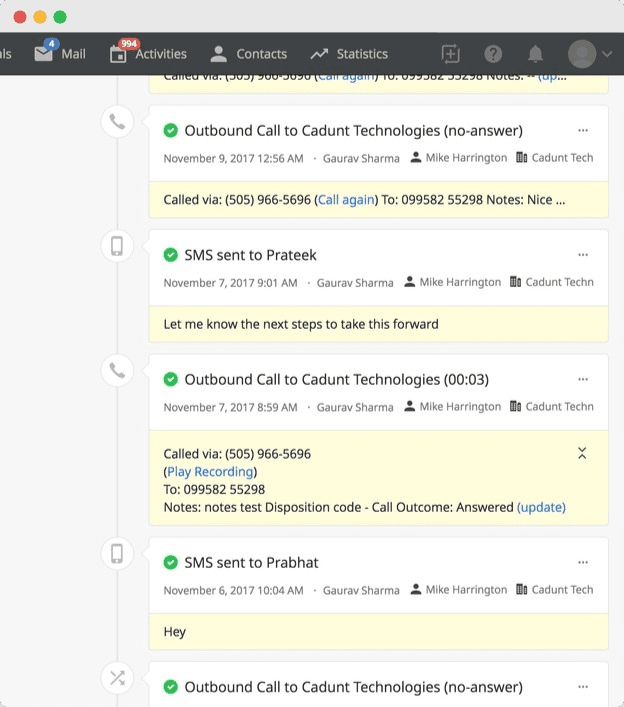Viewport: 624px width, 707px height.
Task: Open more options for bottom no-answer call
Action: [583, 687]
